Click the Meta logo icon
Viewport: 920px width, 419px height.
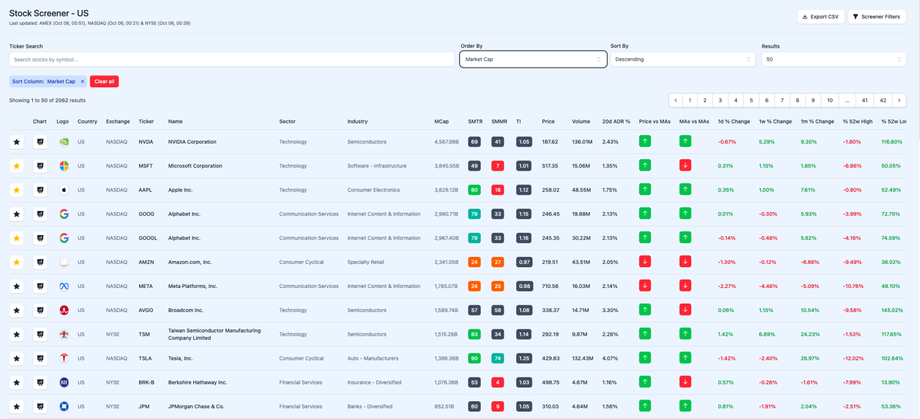tap(64, 286)
